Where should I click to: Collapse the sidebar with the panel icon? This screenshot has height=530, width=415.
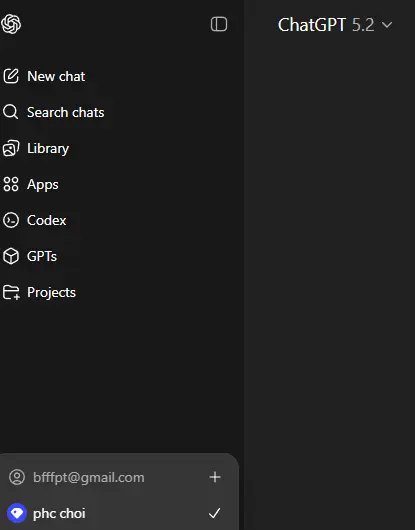point(219,24)
